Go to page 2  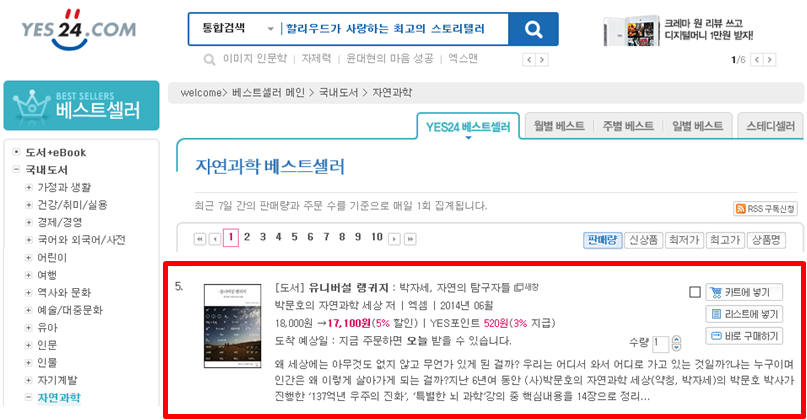click(x=247, y=237)
